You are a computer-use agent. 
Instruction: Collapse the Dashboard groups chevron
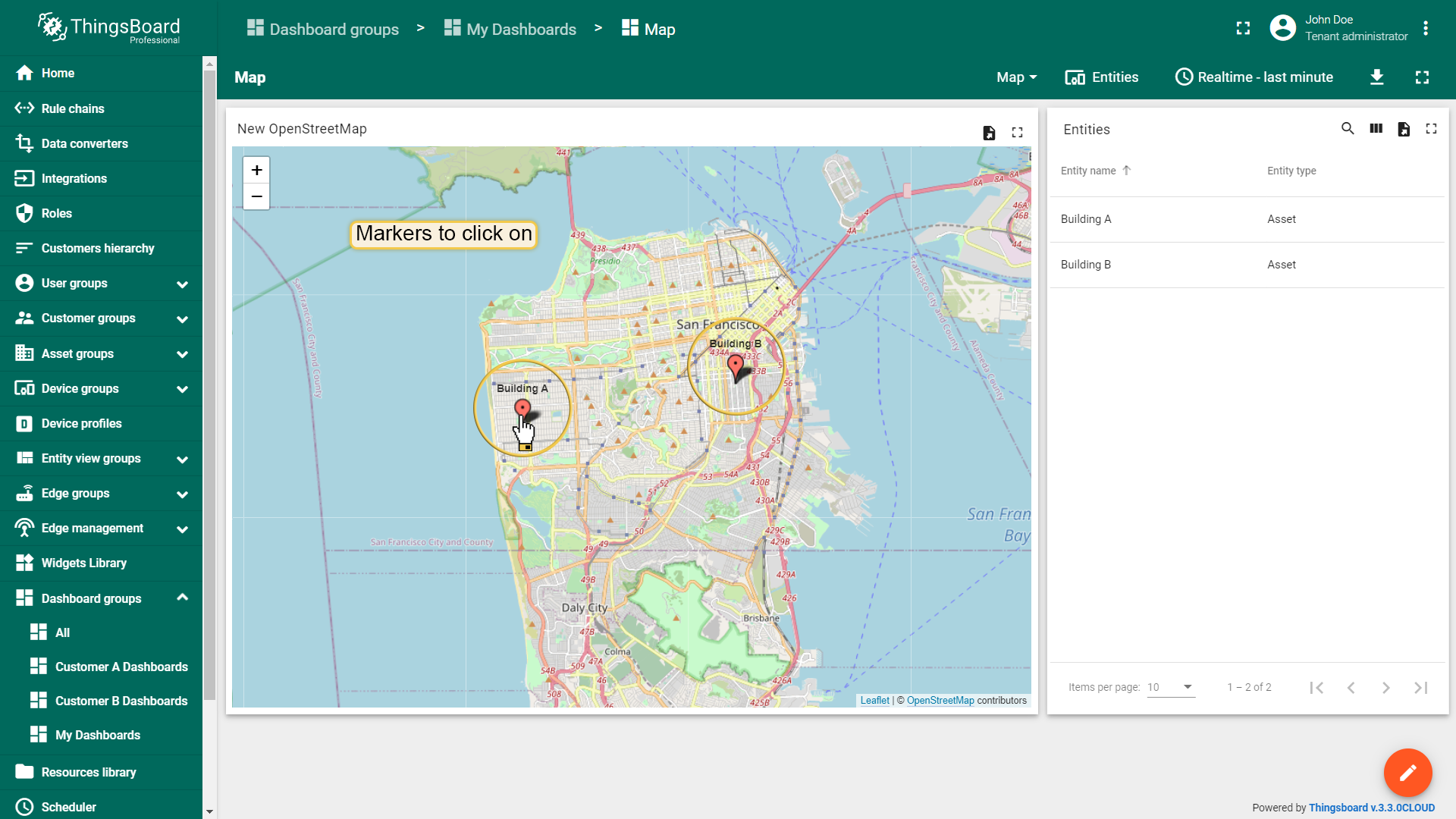(182, 598)
